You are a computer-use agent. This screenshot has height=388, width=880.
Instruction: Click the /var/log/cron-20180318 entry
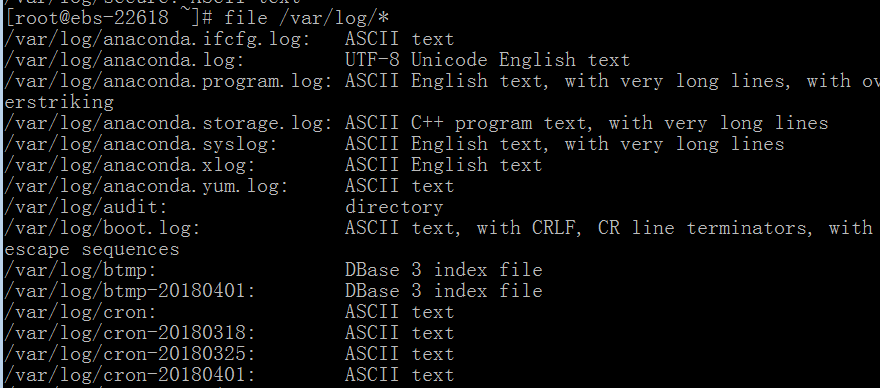click(130, 334)
